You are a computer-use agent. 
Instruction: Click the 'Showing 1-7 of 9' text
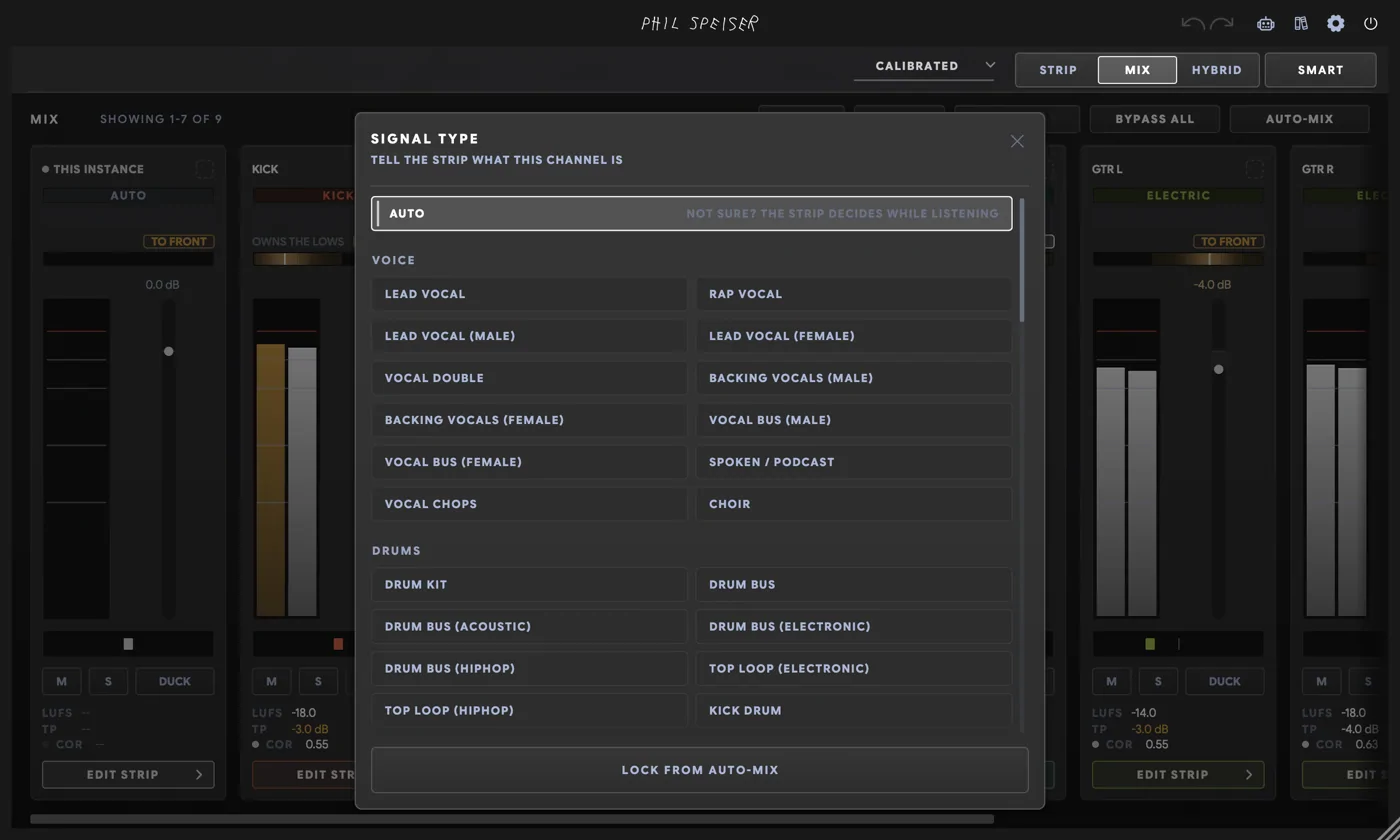[x=161, y=119]
